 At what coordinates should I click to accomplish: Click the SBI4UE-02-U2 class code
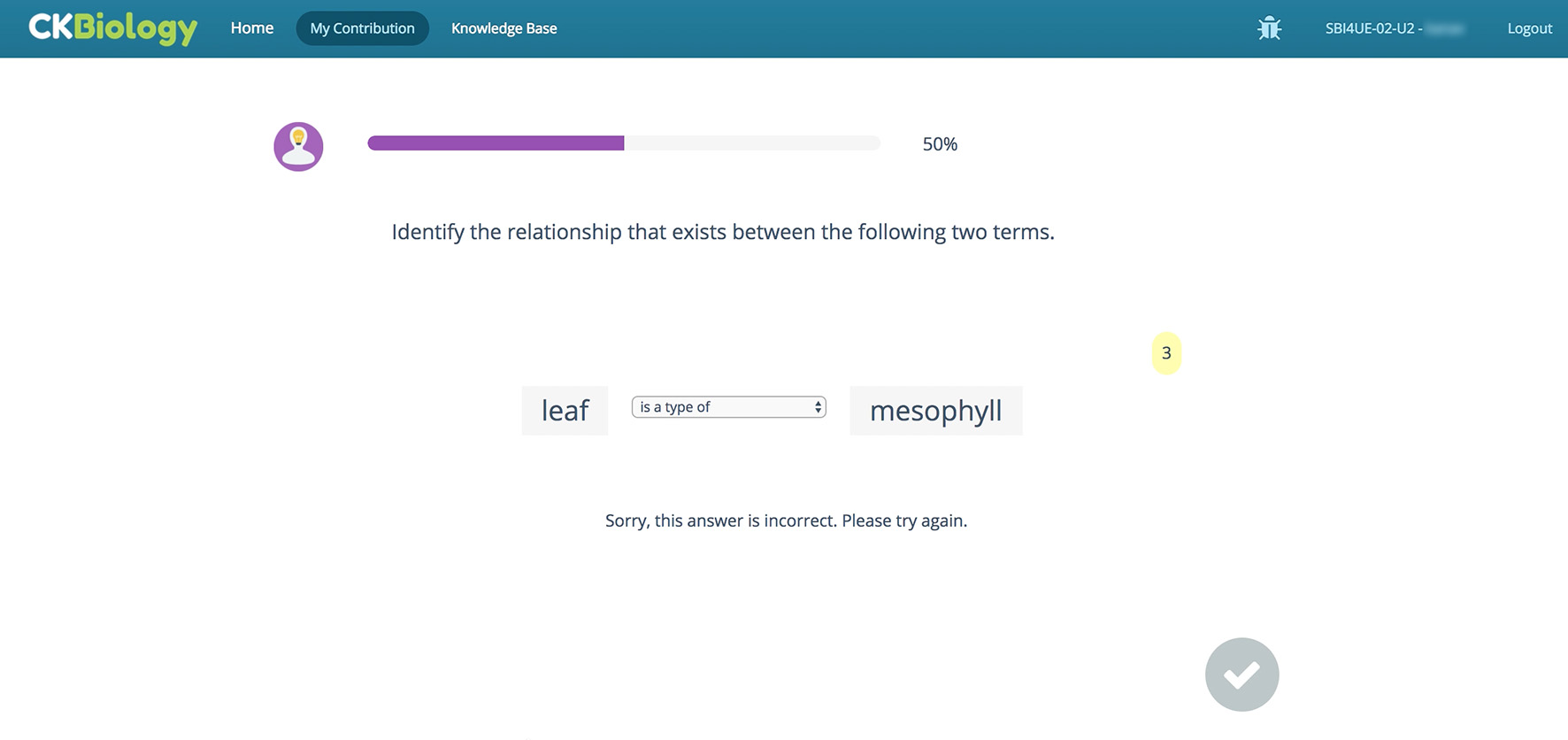(x=1370, y=28)
